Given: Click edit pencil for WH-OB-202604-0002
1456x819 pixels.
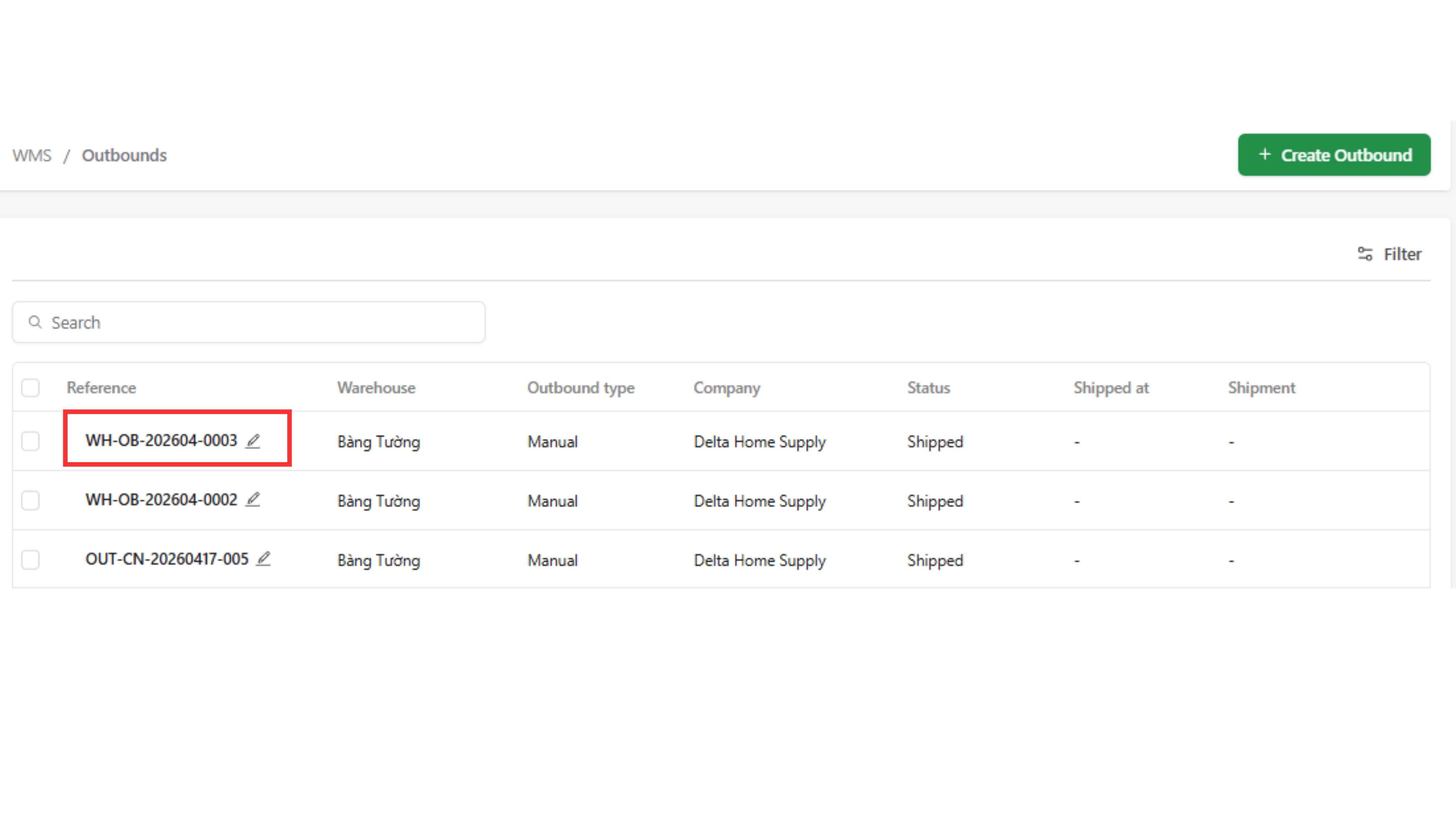Looking at the screenshot, I should 253,500.
